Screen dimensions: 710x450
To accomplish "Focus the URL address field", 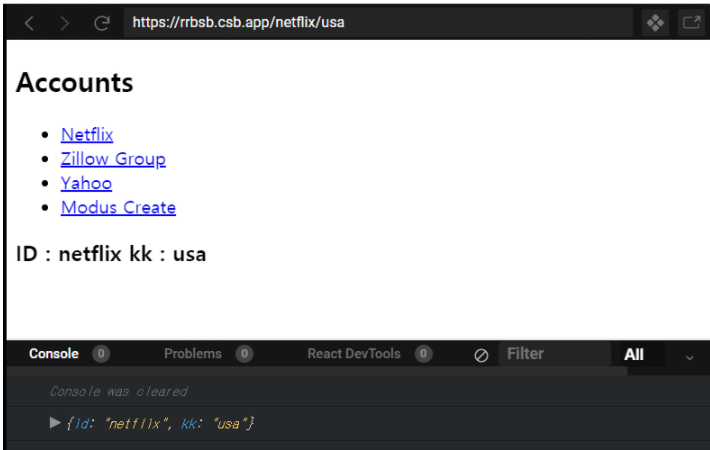I will pyautogui.click(x=378, y=22).
